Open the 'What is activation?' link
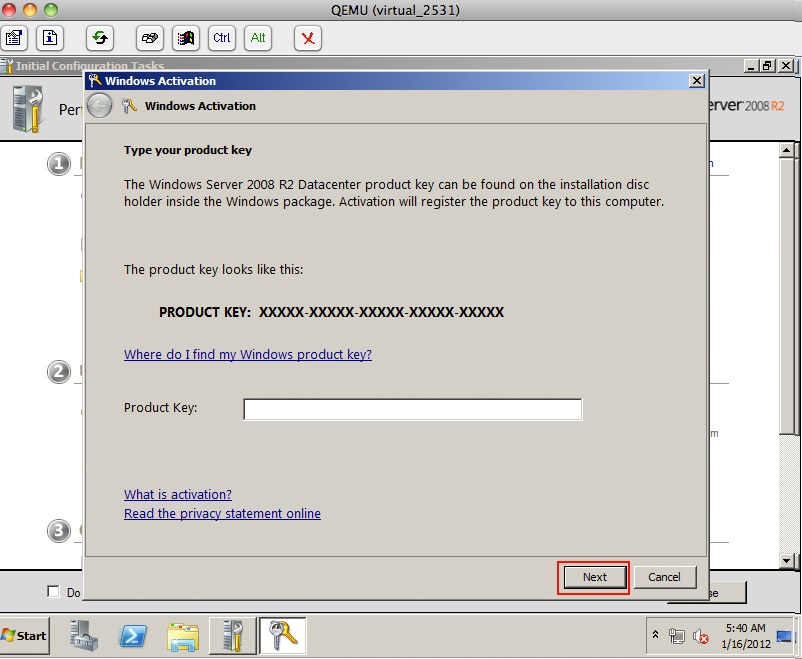Image resolution: width=802 pixels, height=659 pixels. click(x=177, y=494)
